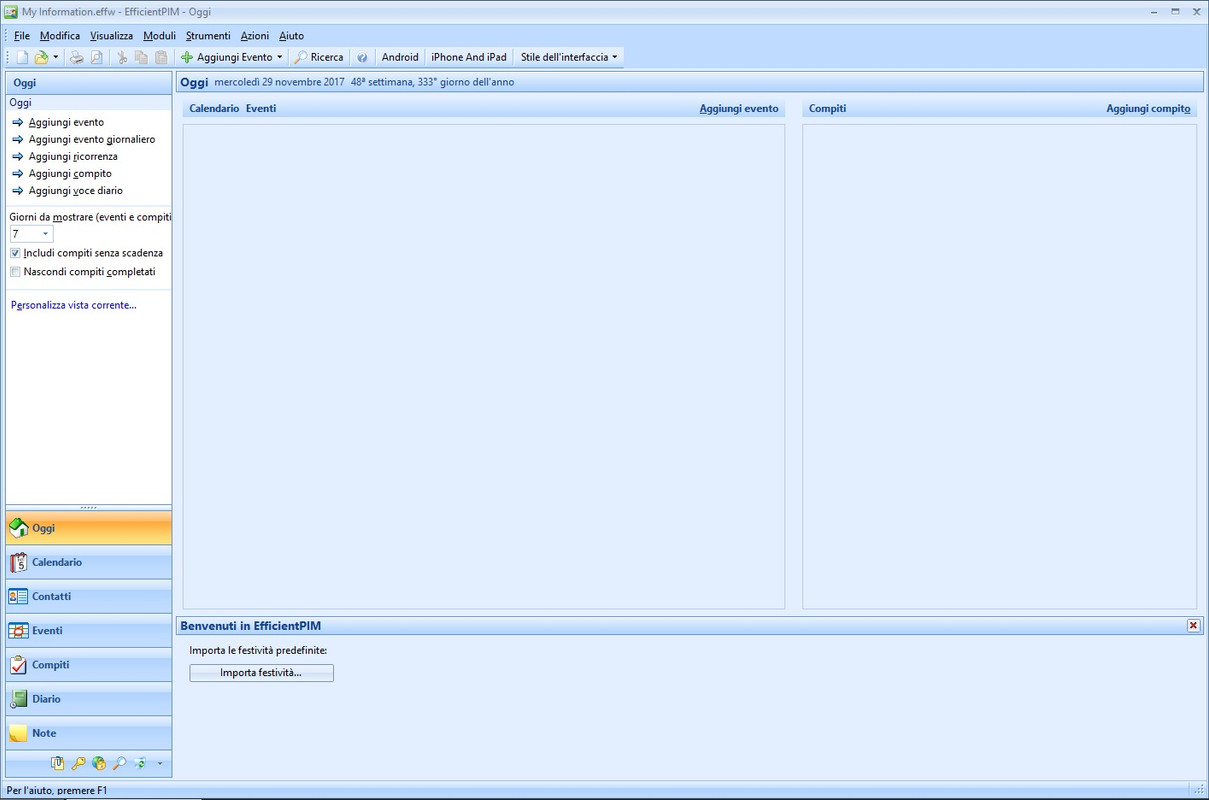
Task: Open the Contatti navigation module
Action: click(x=88, y=596)
